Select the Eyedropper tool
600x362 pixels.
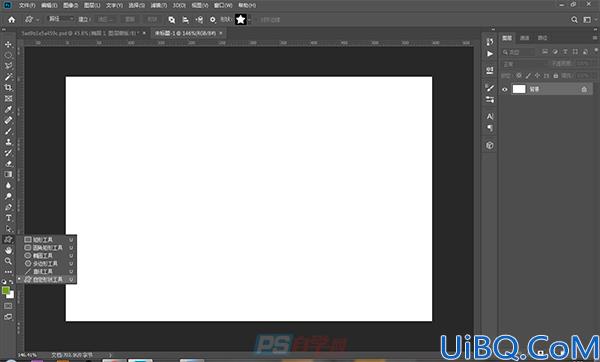(x=8, y=109)
